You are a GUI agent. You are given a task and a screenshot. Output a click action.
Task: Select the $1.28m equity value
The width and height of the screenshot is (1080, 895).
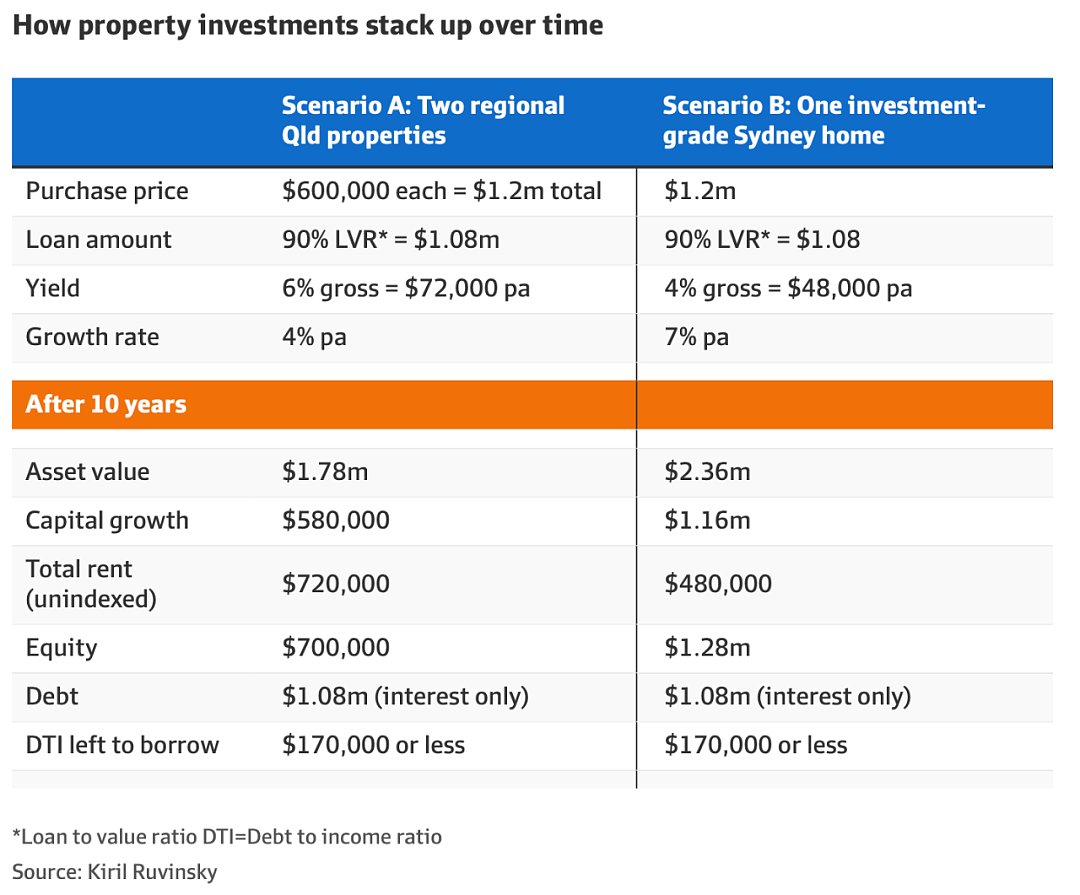click(707, 648)
